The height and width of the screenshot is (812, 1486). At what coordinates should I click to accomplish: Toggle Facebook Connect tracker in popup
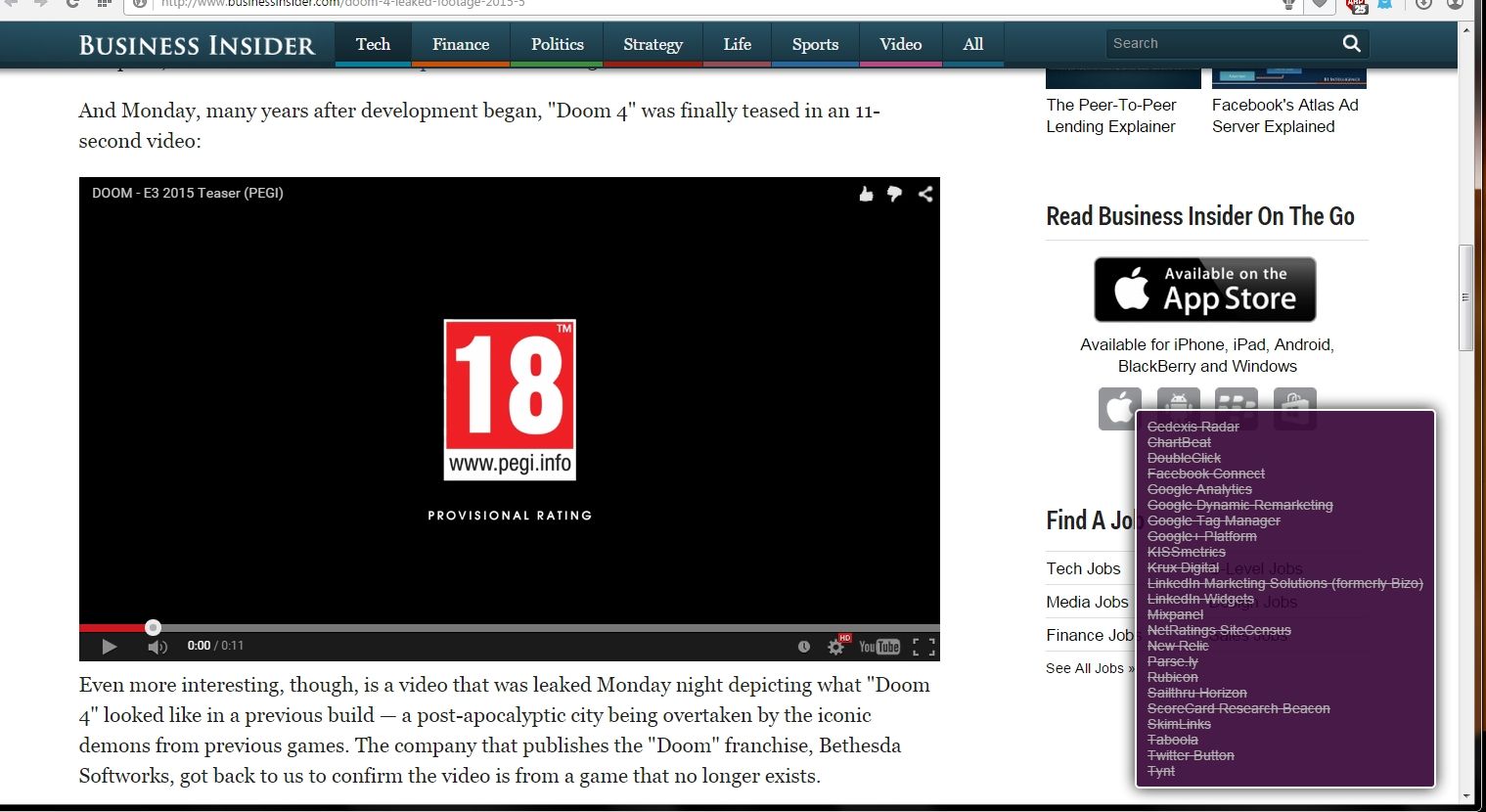tap(1205, 474)
